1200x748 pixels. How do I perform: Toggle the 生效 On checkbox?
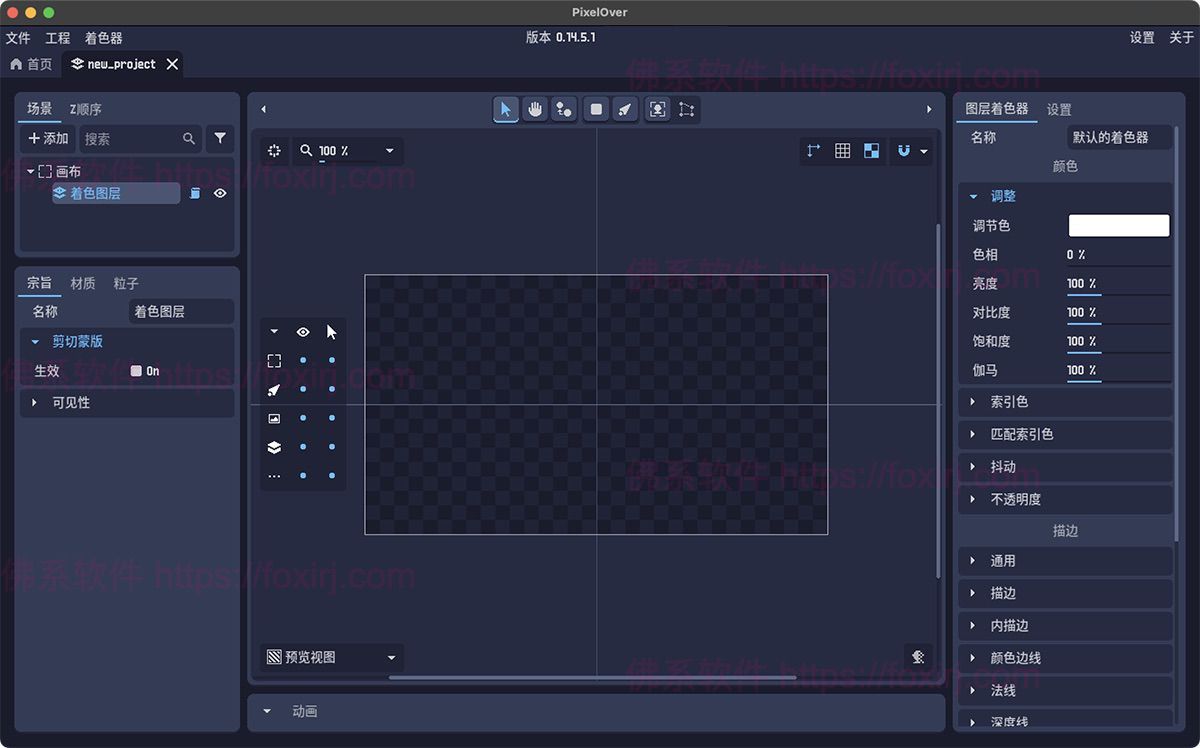click(137, 371)
